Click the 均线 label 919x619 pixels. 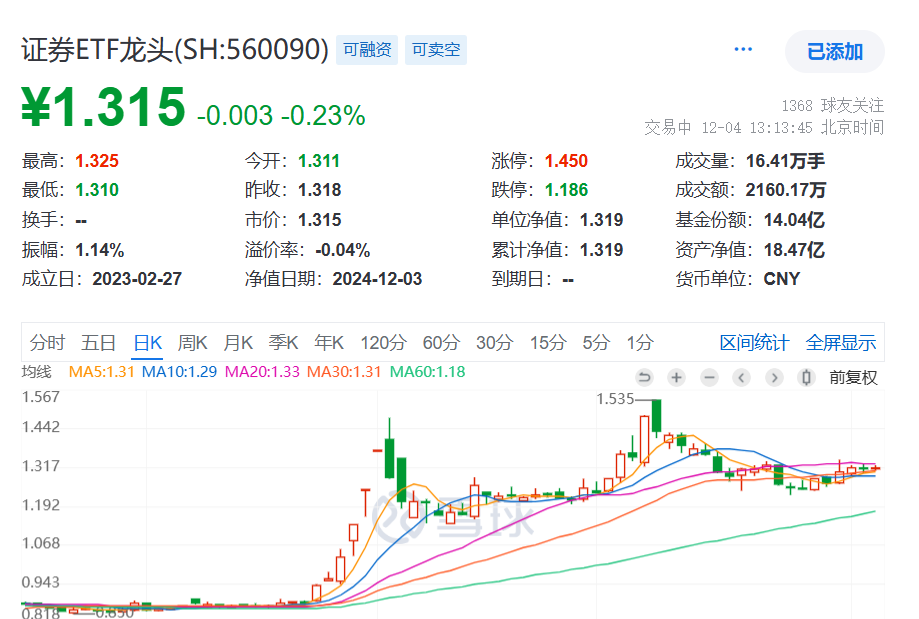click(x=36, y=372)
